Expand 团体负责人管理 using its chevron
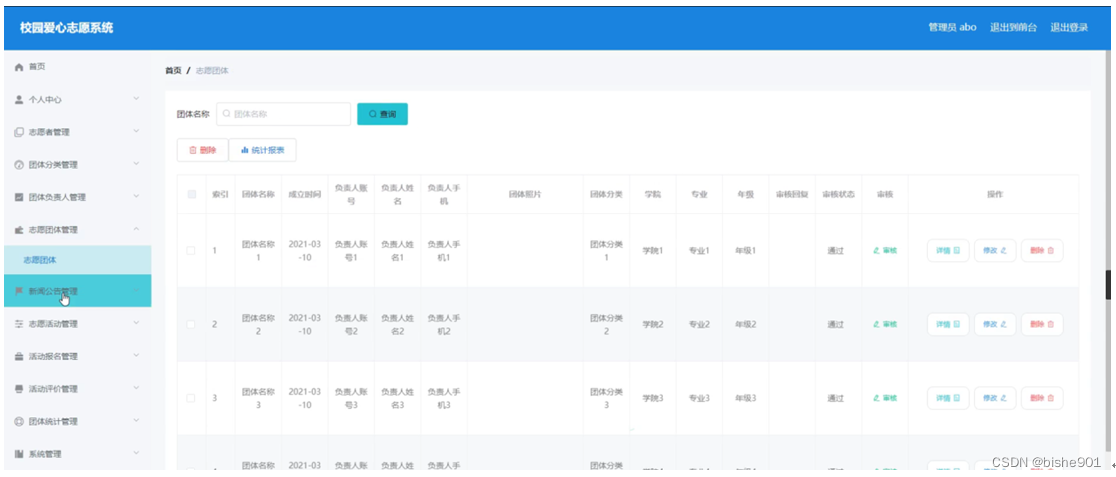The image size is (1116, 477). 136,196
